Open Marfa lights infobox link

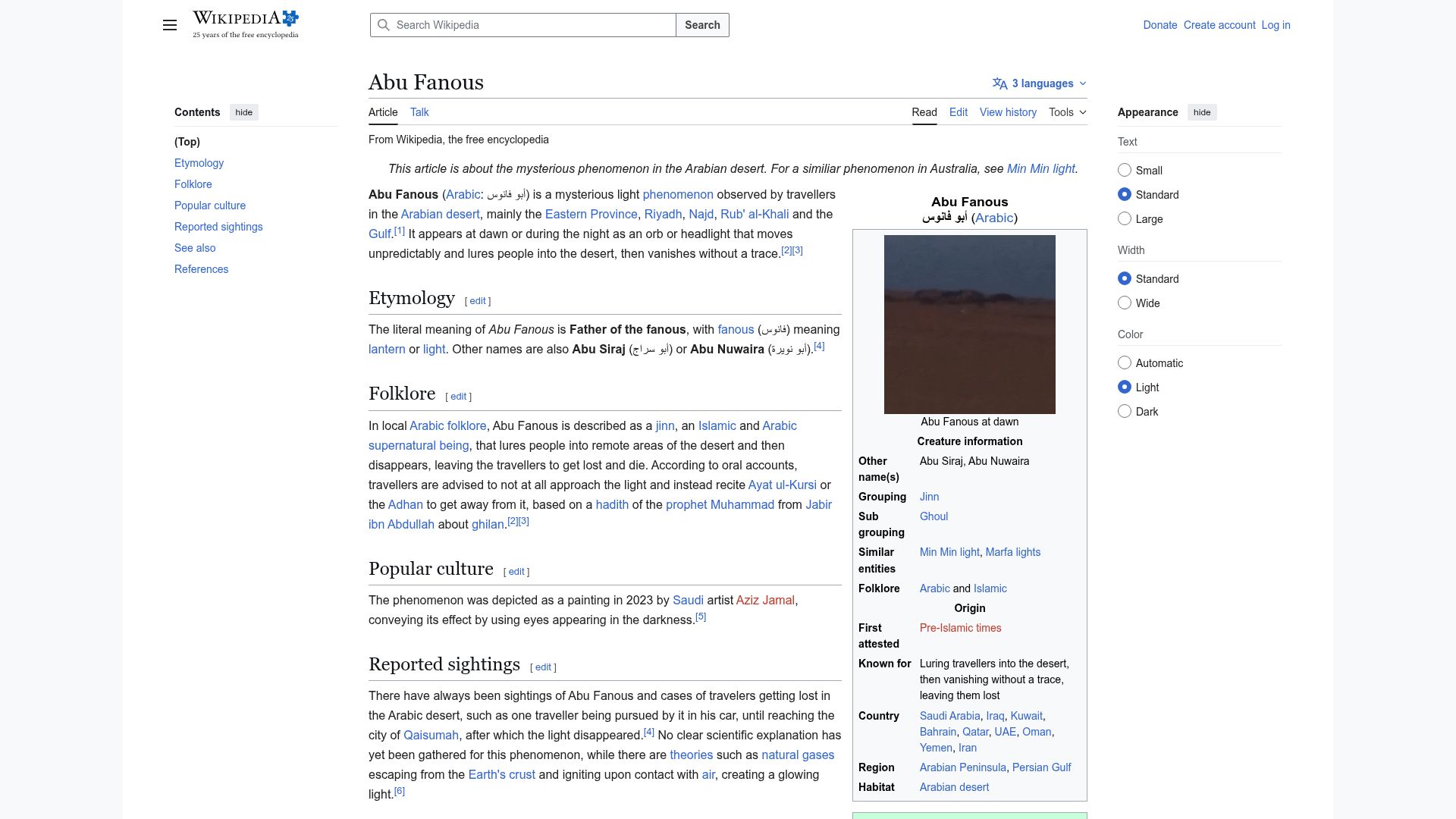pyautogui.click(x=1012, y=552)
